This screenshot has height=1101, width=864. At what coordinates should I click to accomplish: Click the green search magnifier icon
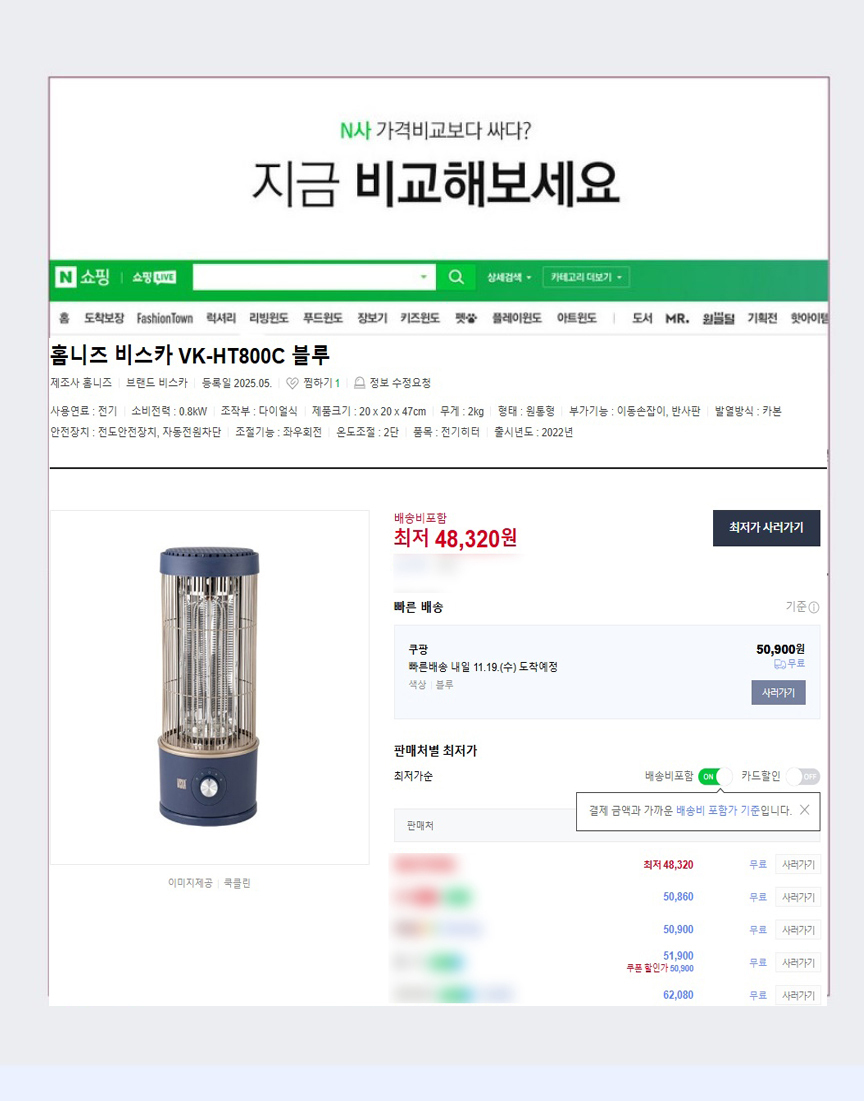[456, 277]
